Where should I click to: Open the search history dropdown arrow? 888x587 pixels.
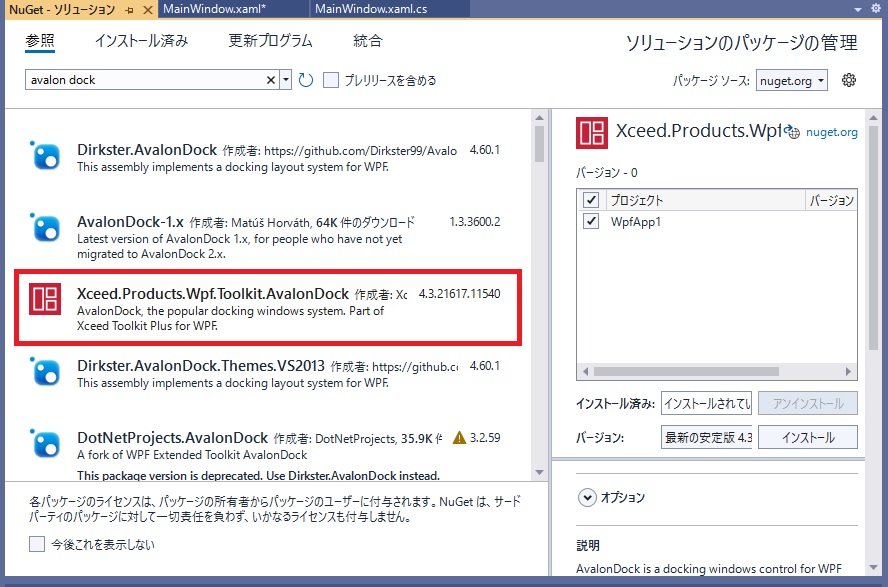[x=286, y=80]
